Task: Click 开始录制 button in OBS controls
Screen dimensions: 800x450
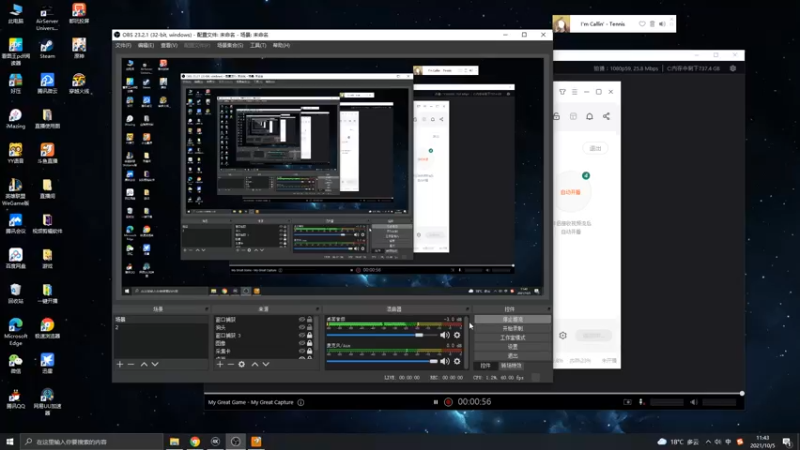Action: point(513,329)
